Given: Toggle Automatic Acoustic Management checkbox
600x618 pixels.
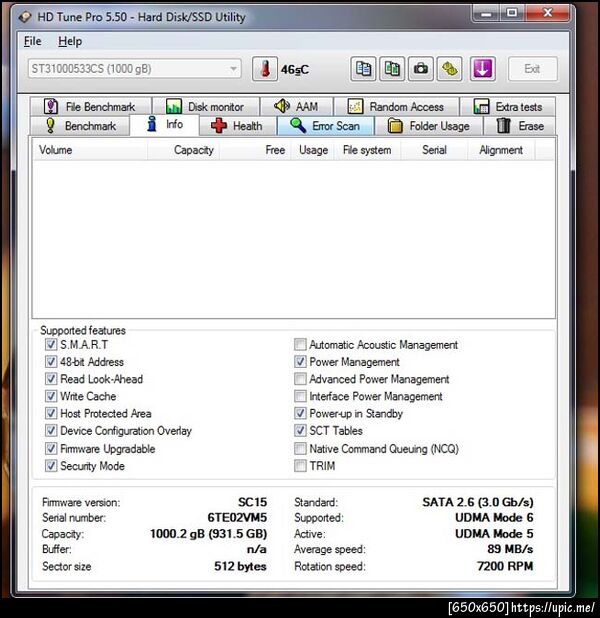Looking at the screenshot, I should coord(300,344).
